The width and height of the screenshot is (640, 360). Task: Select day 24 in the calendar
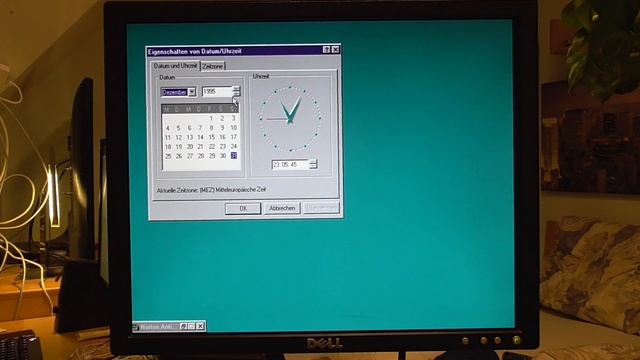pos(233,147)
